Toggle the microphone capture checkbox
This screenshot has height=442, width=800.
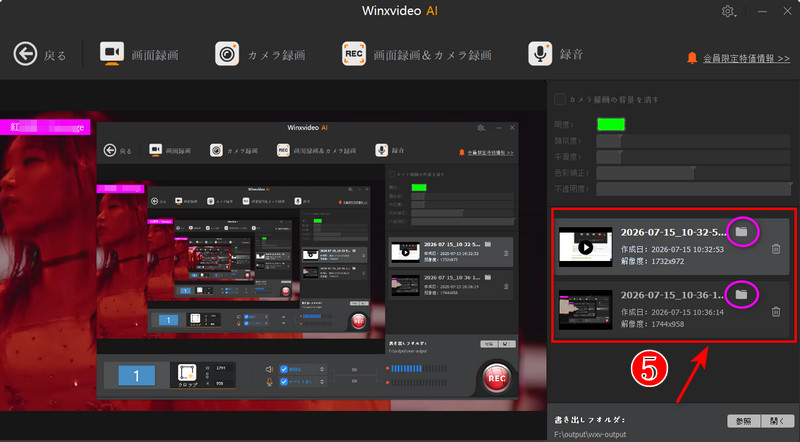point(284,382)
